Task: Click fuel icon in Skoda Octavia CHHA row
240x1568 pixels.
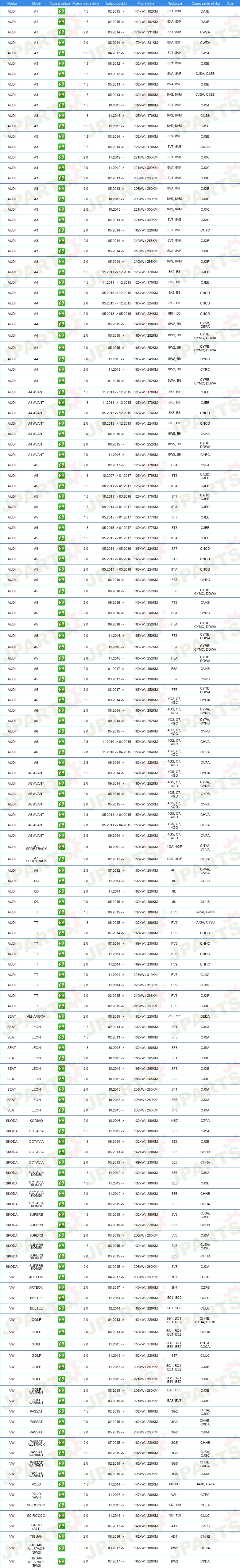Action: click(61, 1163)
